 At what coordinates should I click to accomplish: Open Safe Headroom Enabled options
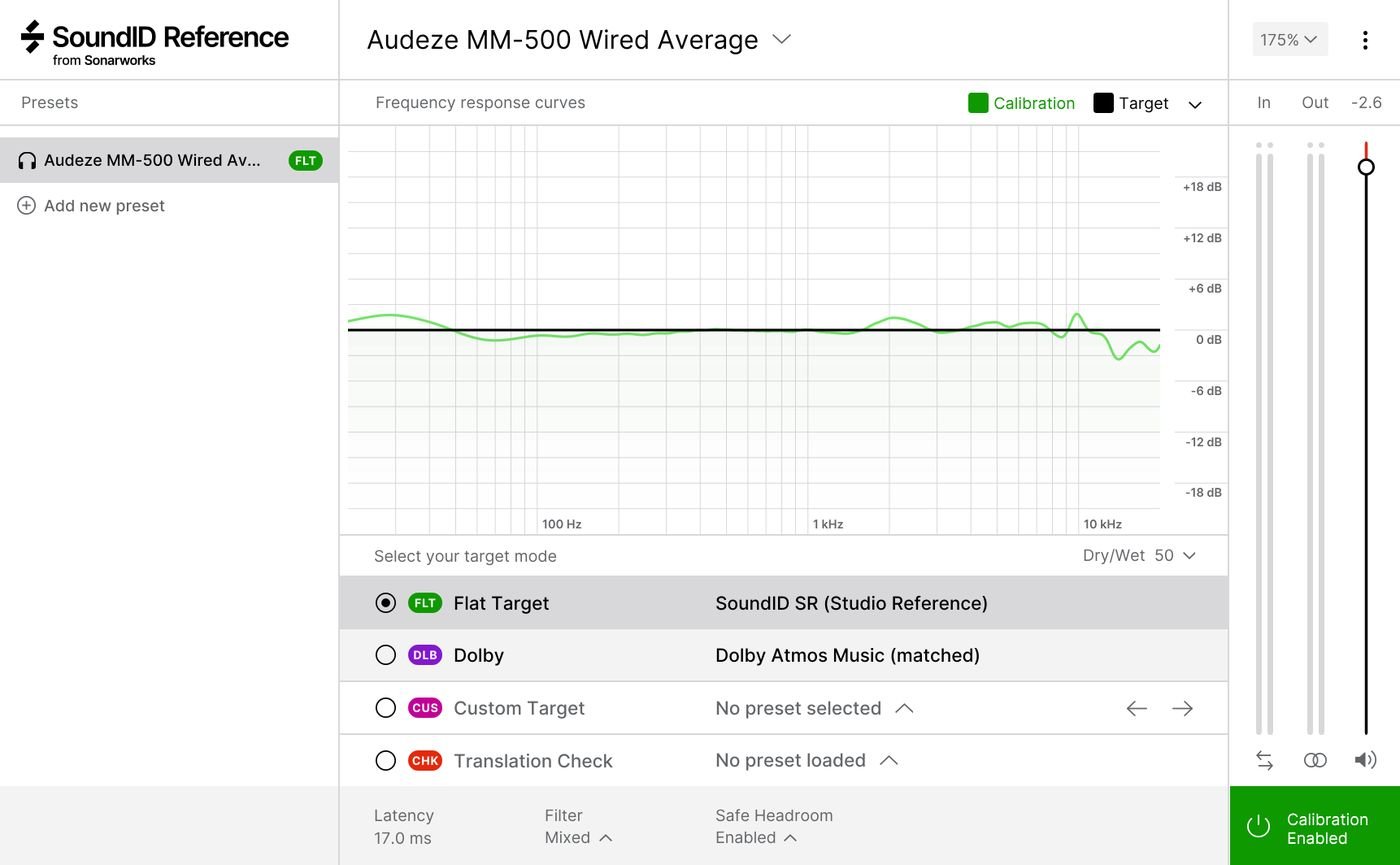tap(756, 838)
